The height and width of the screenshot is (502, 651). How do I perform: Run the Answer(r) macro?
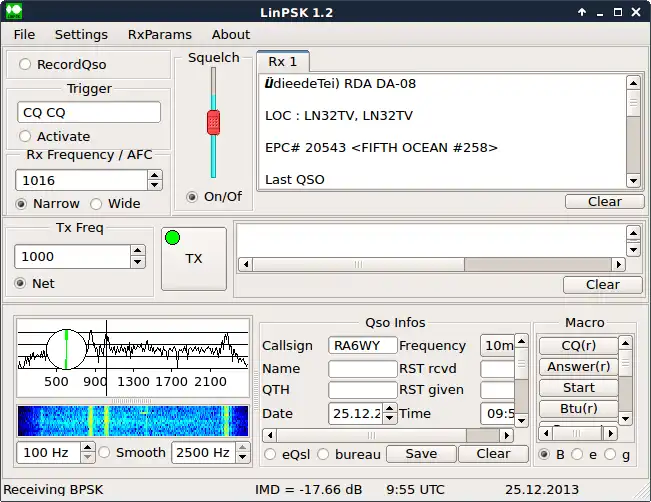578,367
